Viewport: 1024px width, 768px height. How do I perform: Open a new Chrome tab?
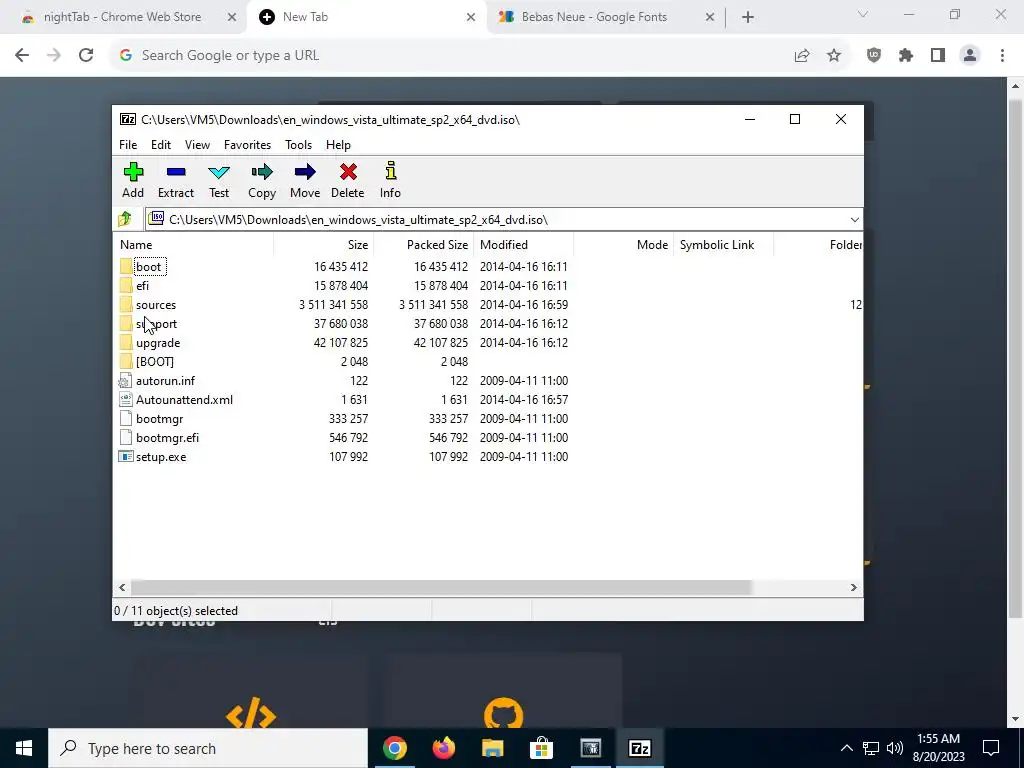(748, 17)
